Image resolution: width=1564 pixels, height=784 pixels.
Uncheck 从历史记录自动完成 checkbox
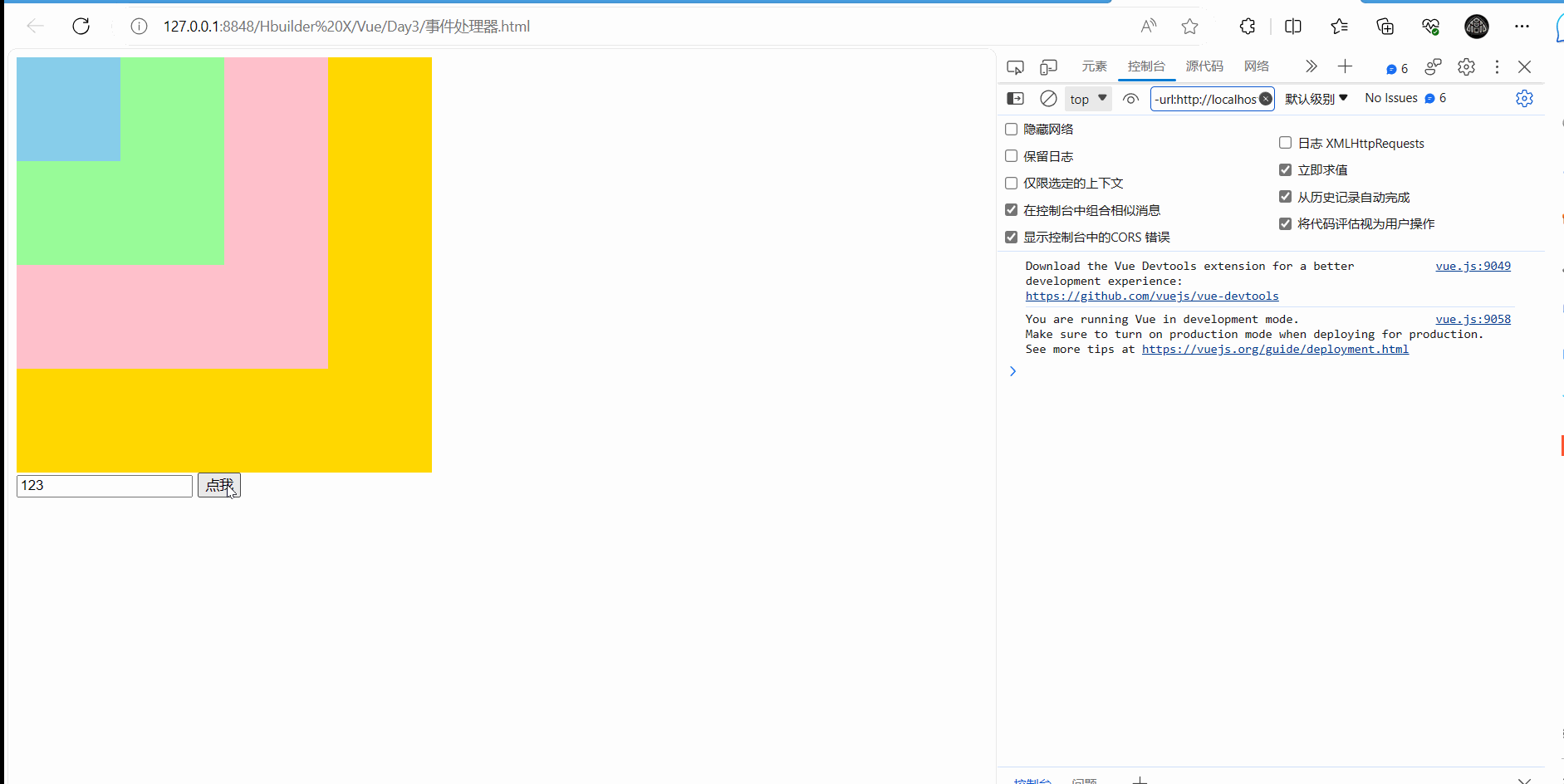(x=1285, y=197)
